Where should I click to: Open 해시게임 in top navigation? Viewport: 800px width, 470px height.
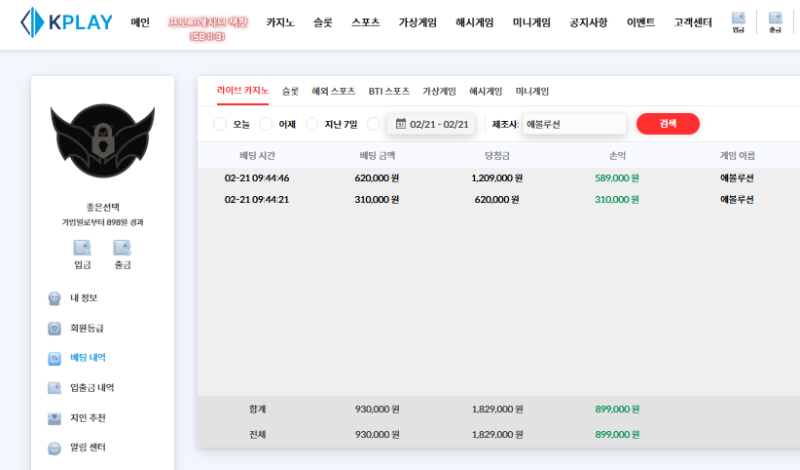(x=474, y=22)
